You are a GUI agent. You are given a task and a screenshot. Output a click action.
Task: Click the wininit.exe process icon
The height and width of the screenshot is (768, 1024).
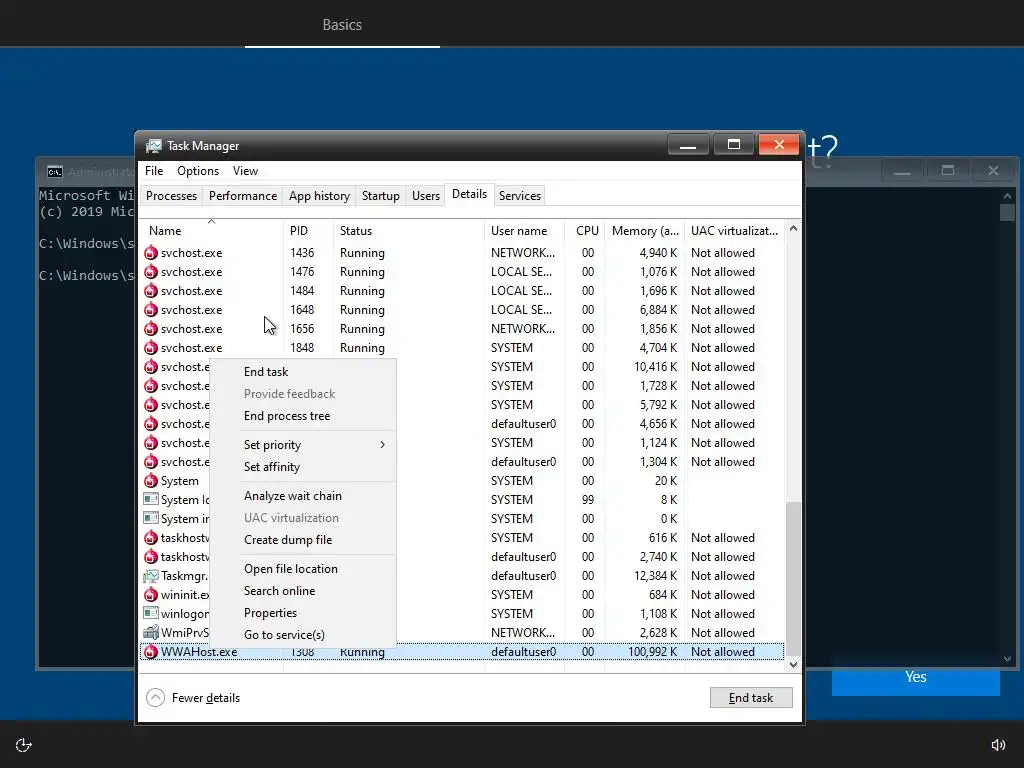(151, 595)
